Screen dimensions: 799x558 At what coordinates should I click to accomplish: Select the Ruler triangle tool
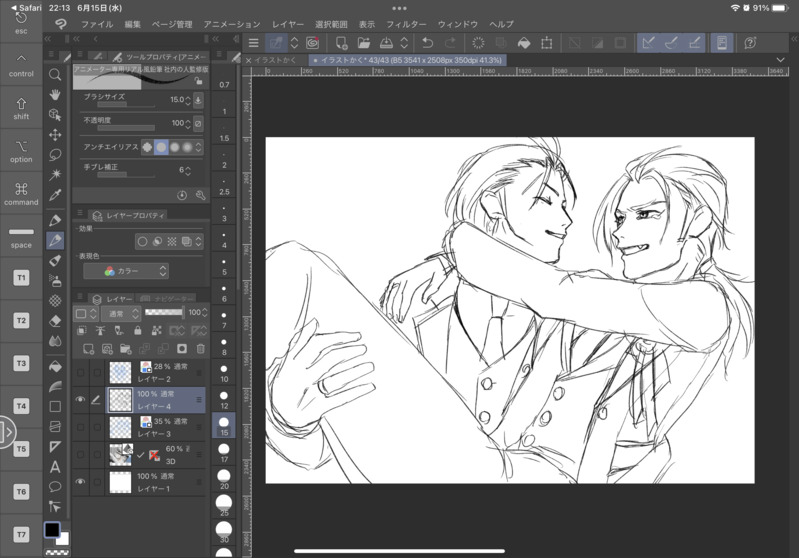pyautogui.click(x=55, y=447)
